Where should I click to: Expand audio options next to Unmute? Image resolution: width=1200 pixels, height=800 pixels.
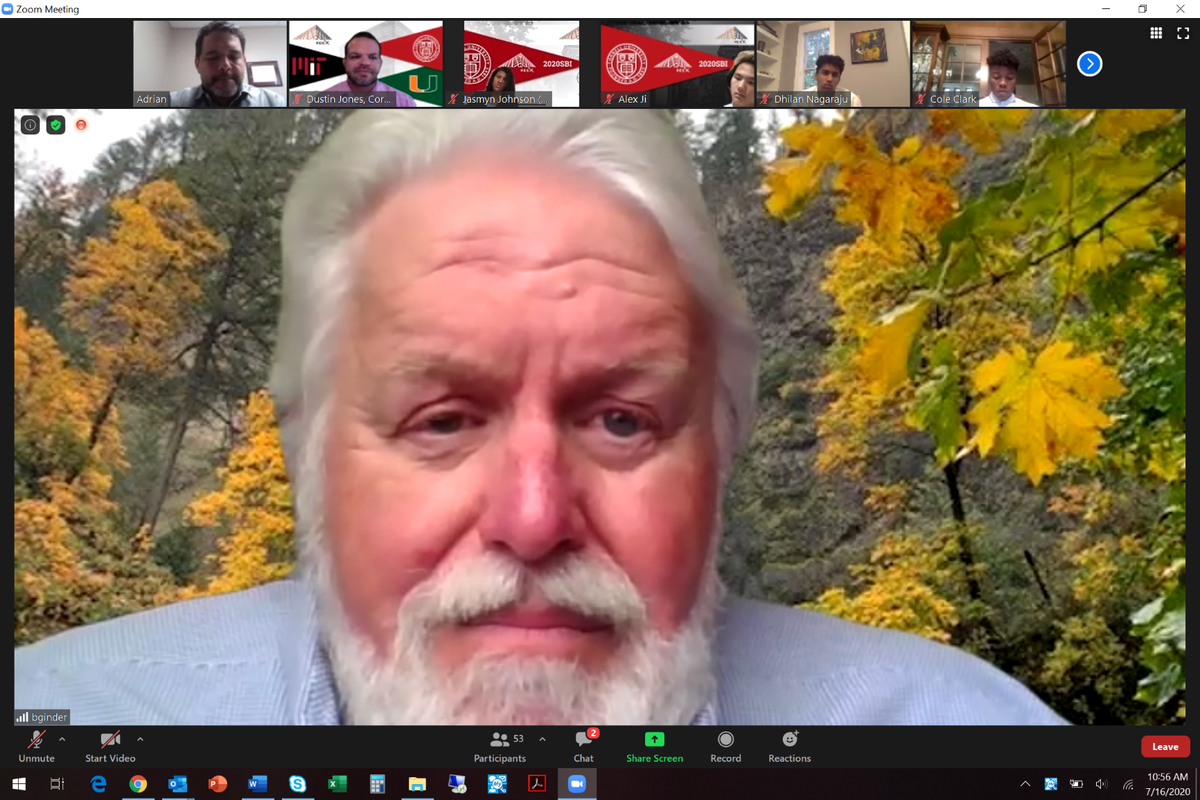[x=63, y=740]
